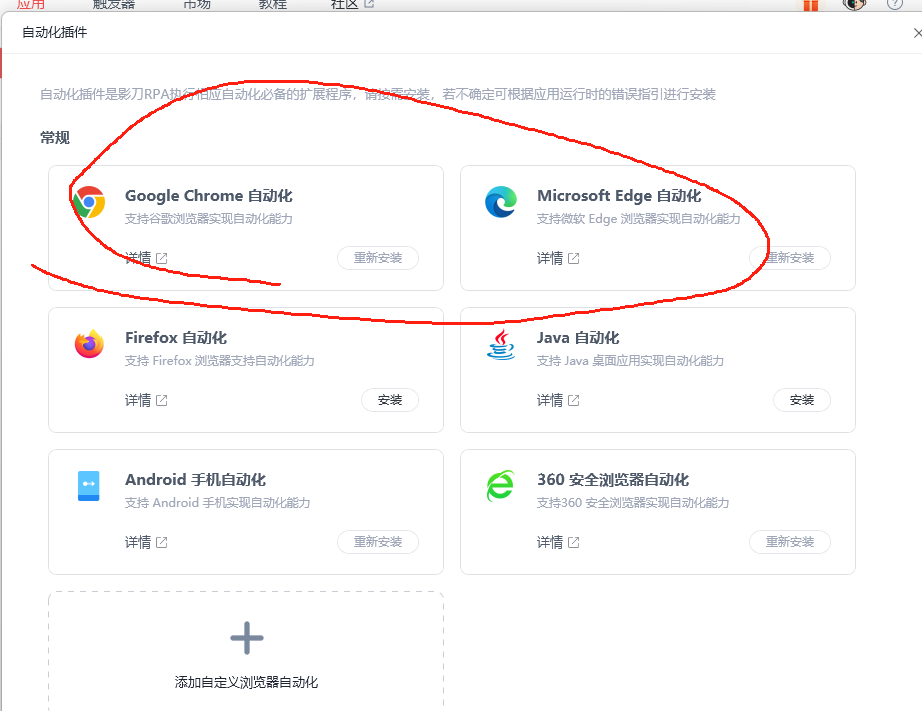Click description 支持谷歌浏览器实现自动化能力
Viewport: 922px width, 711px height.
tap(209, 219)
